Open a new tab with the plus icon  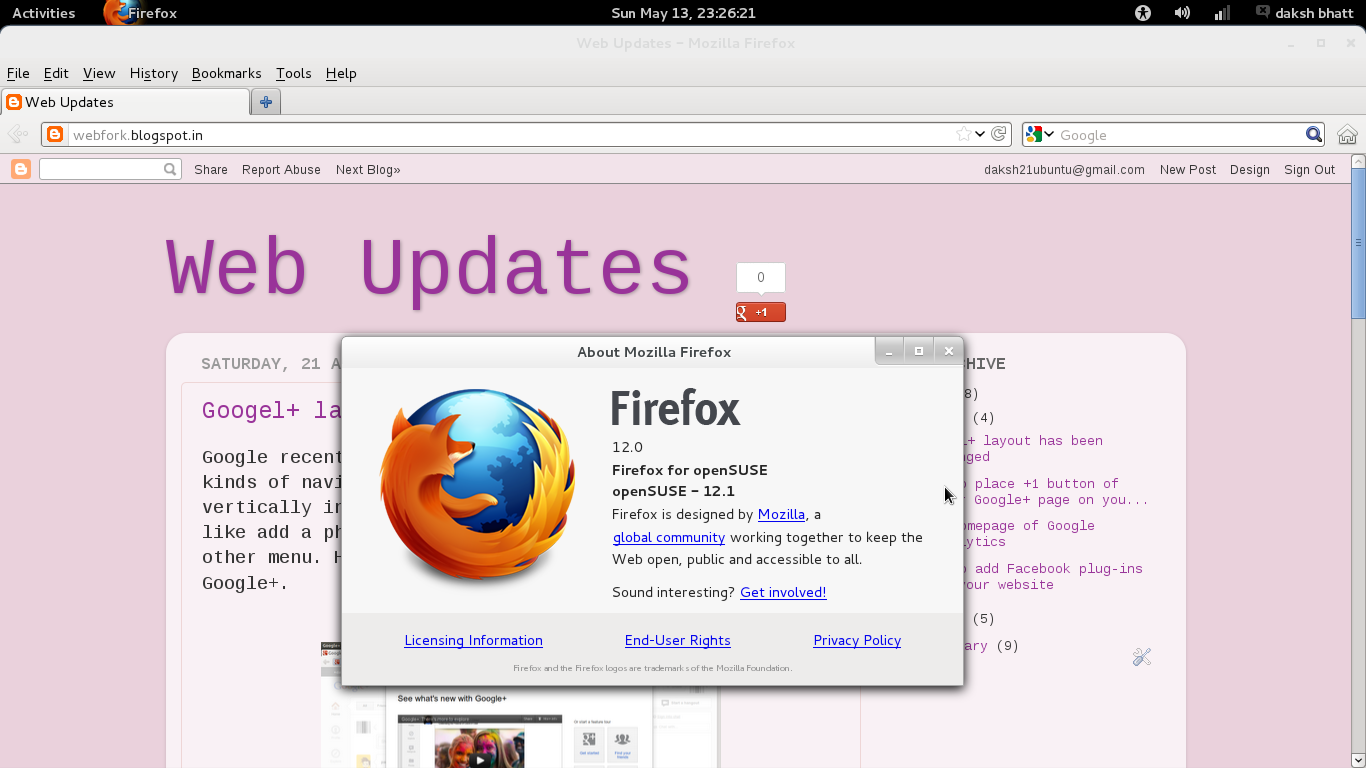pos(264,101)
